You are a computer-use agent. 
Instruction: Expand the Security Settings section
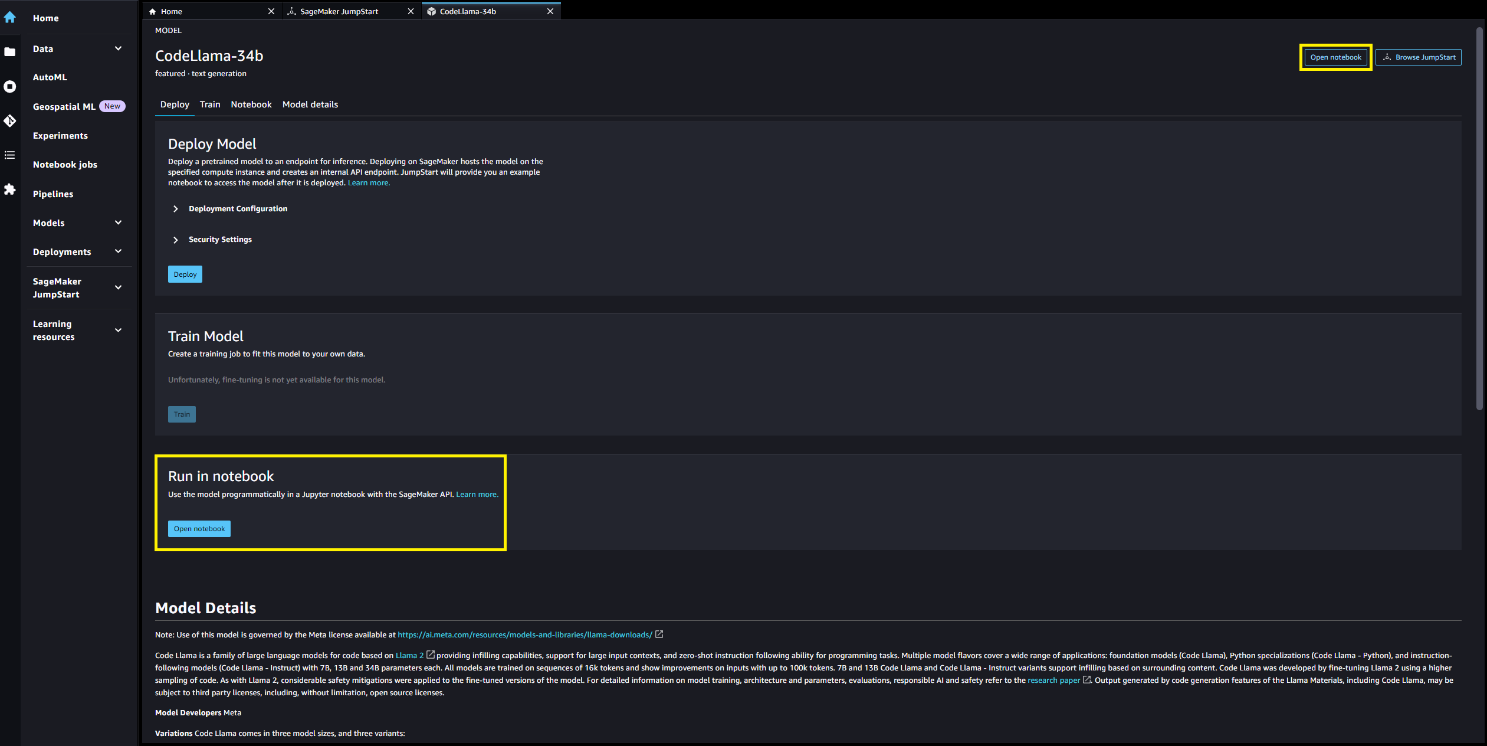(176, 240)
